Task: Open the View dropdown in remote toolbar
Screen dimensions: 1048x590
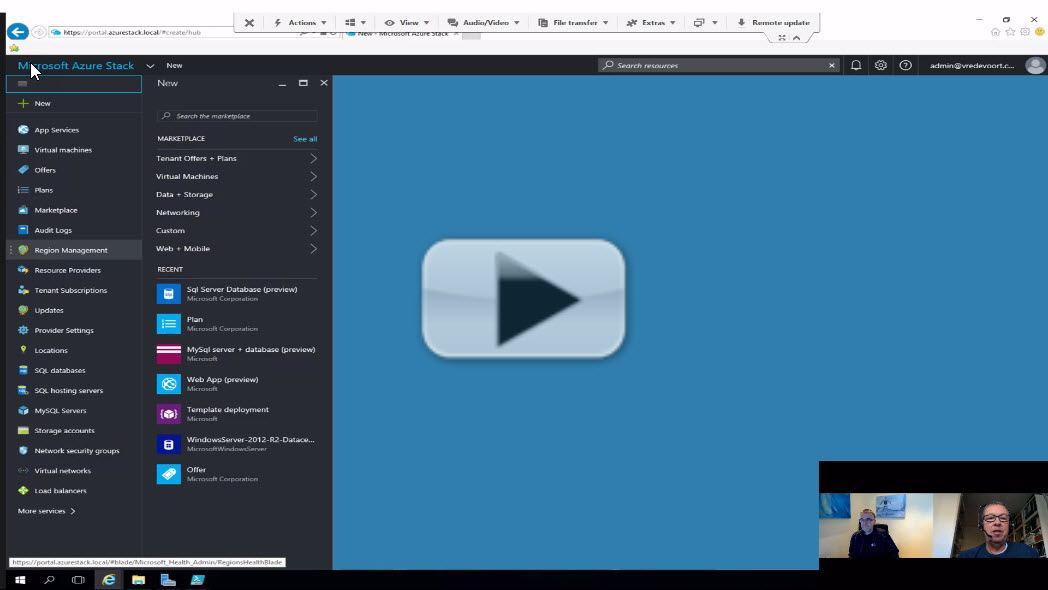Action: (x=407, y=23)
